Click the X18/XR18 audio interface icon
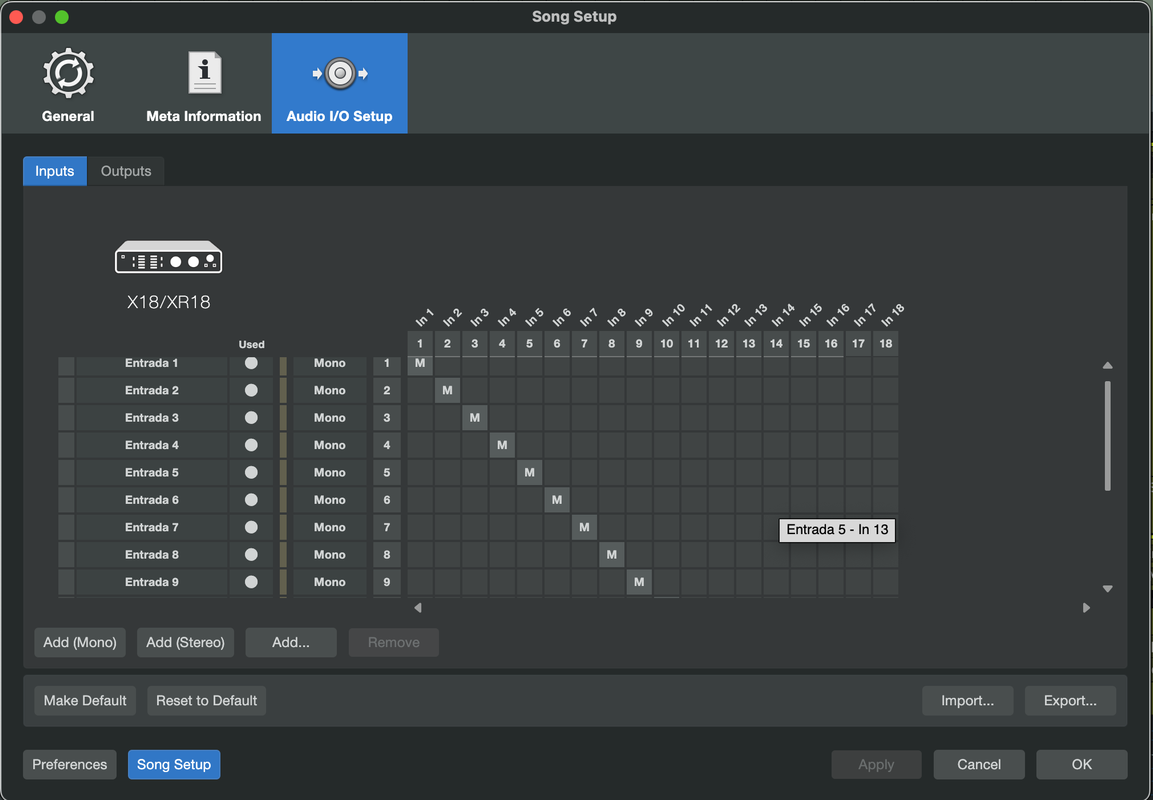 tap(168, 257)
